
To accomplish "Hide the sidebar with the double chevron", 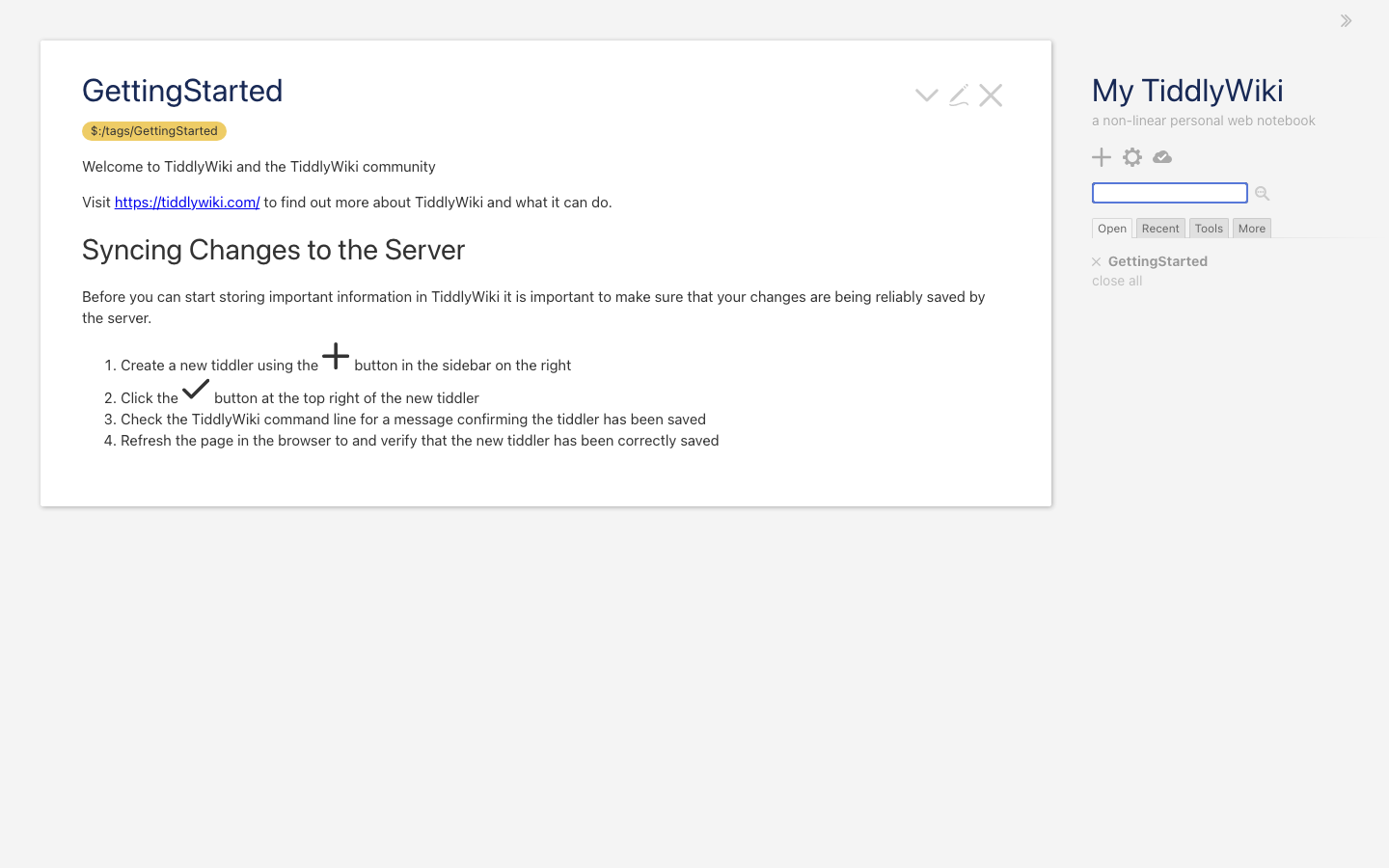I will 1346,20.
